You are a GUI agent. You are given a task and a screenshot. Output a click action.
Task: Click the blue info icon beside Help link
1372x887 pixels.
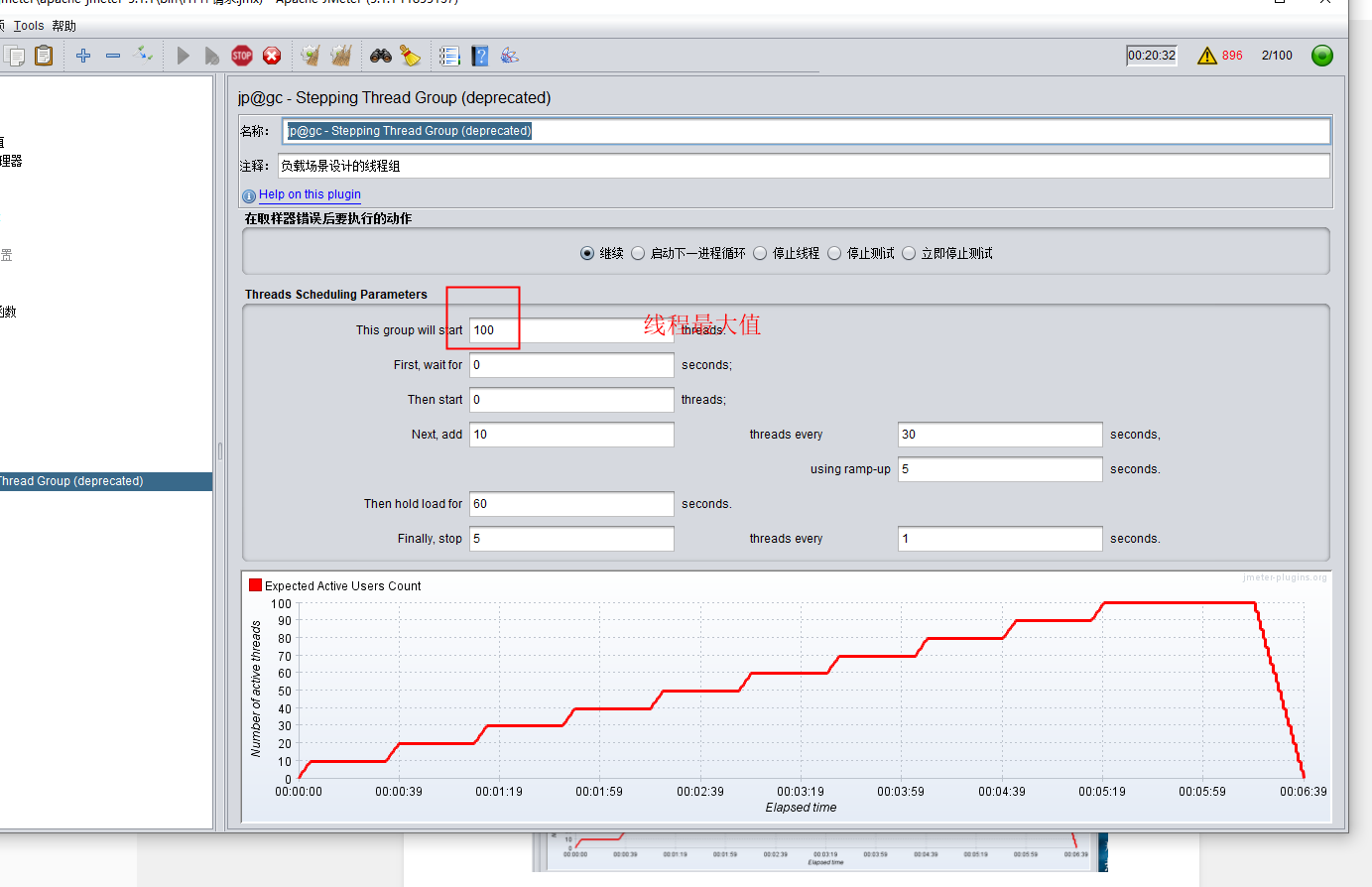(249, 195)
